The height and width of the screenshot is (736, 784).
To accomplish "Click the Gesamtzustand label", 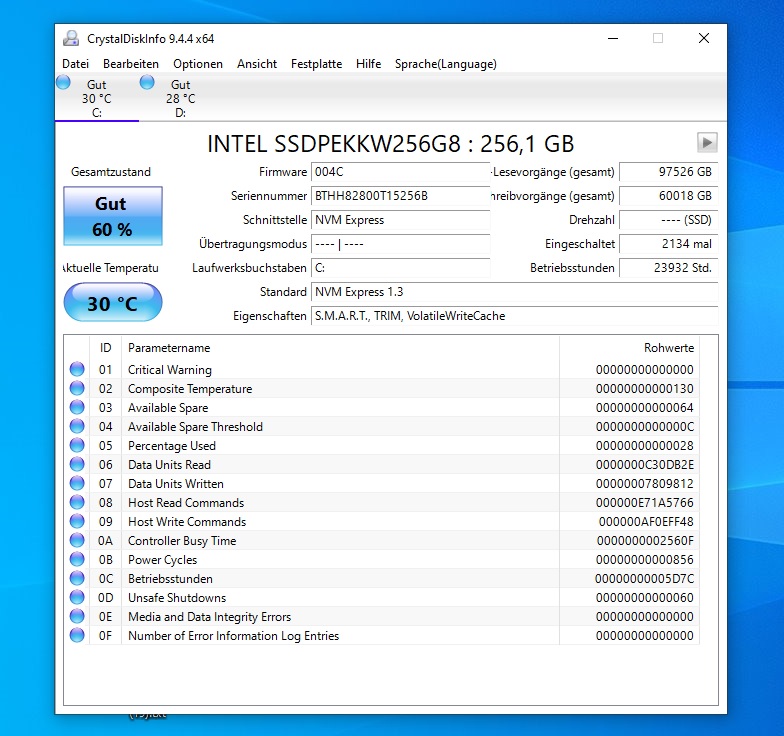I will pos(111,172).
